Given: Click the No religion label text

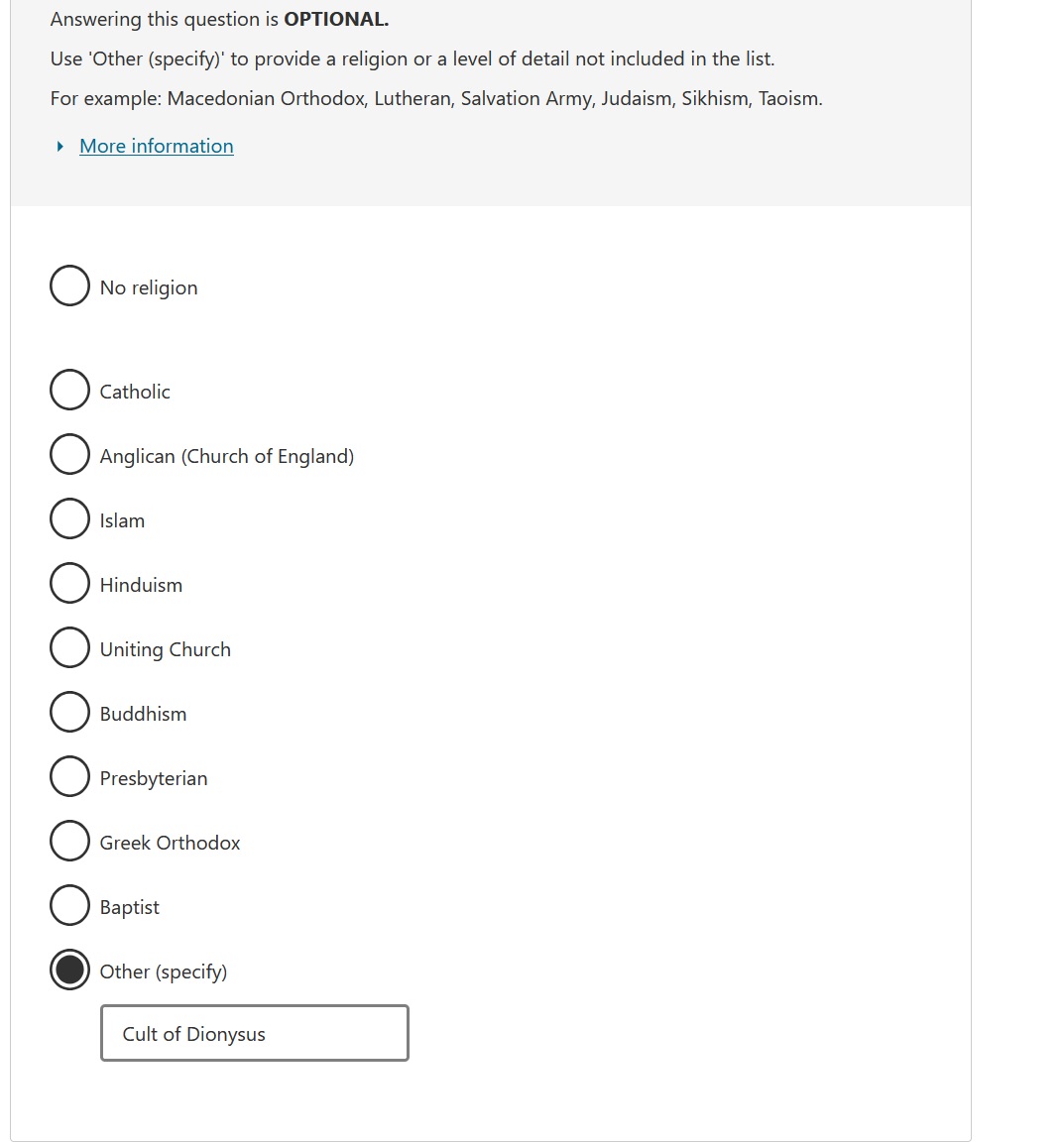Looking at the screenshot, I should point(149,287).
